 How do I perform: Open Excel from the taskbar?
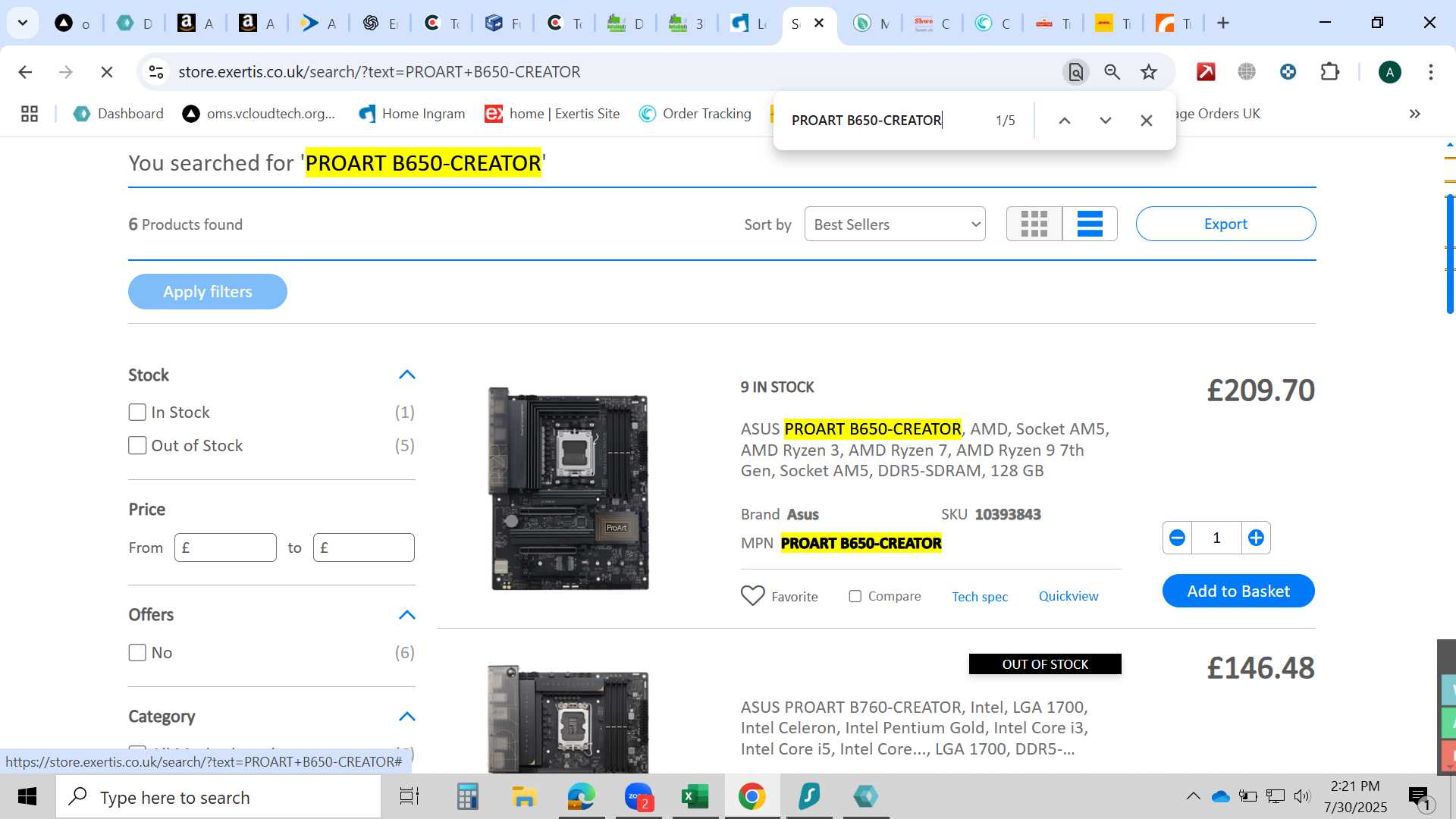click(695, 797)
